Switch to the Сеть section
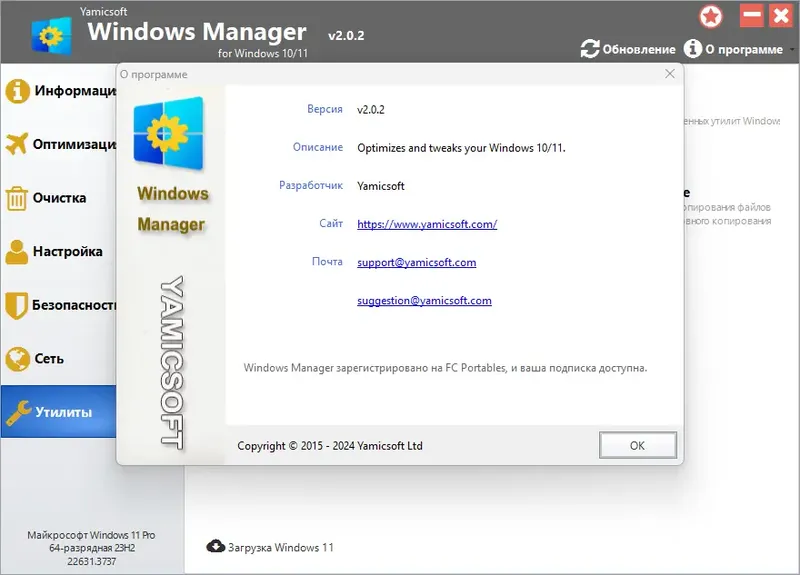The width and height of the screenshot is (800, 575). pyautogui.click(x=49, y=359)
